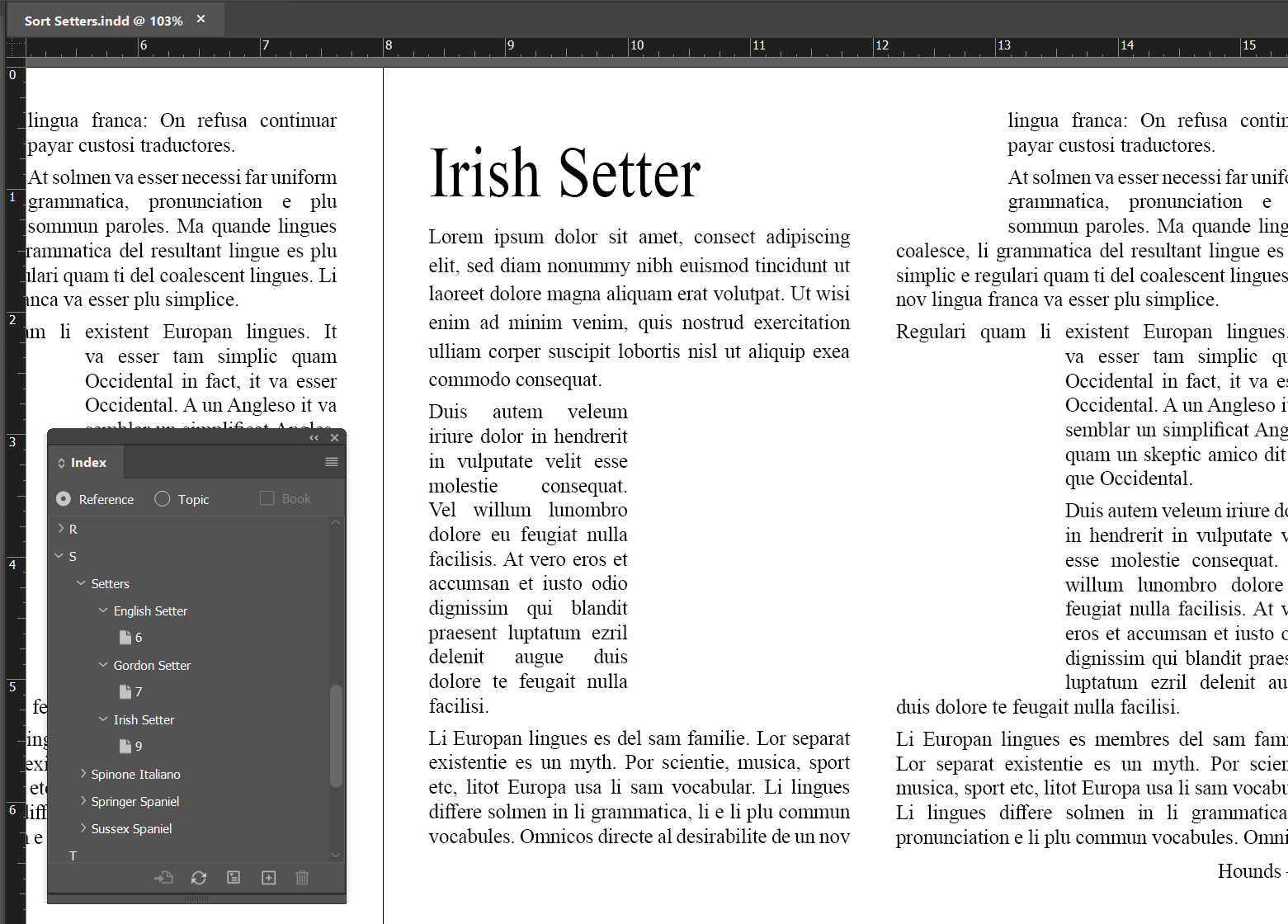Open the Index panel flyout menu
This screenshot has width=1288, height=924.
click(332, 462)
